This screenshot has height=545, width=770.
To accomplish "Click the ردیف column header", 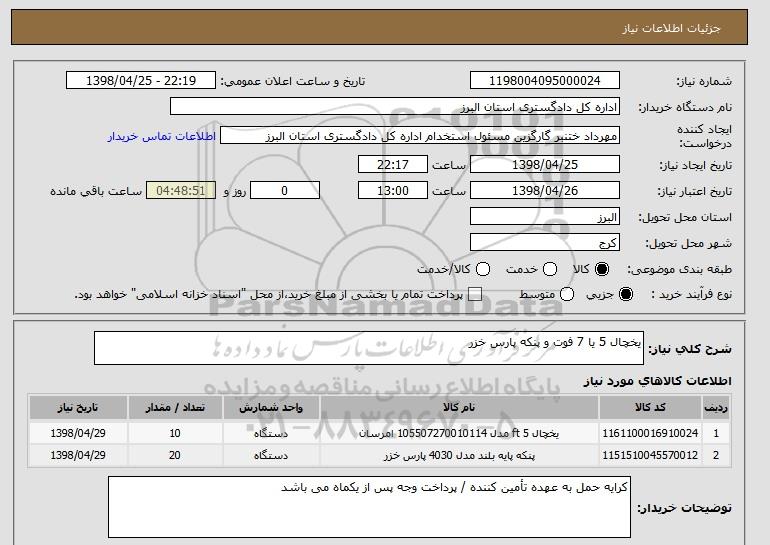I will point(716,408).
